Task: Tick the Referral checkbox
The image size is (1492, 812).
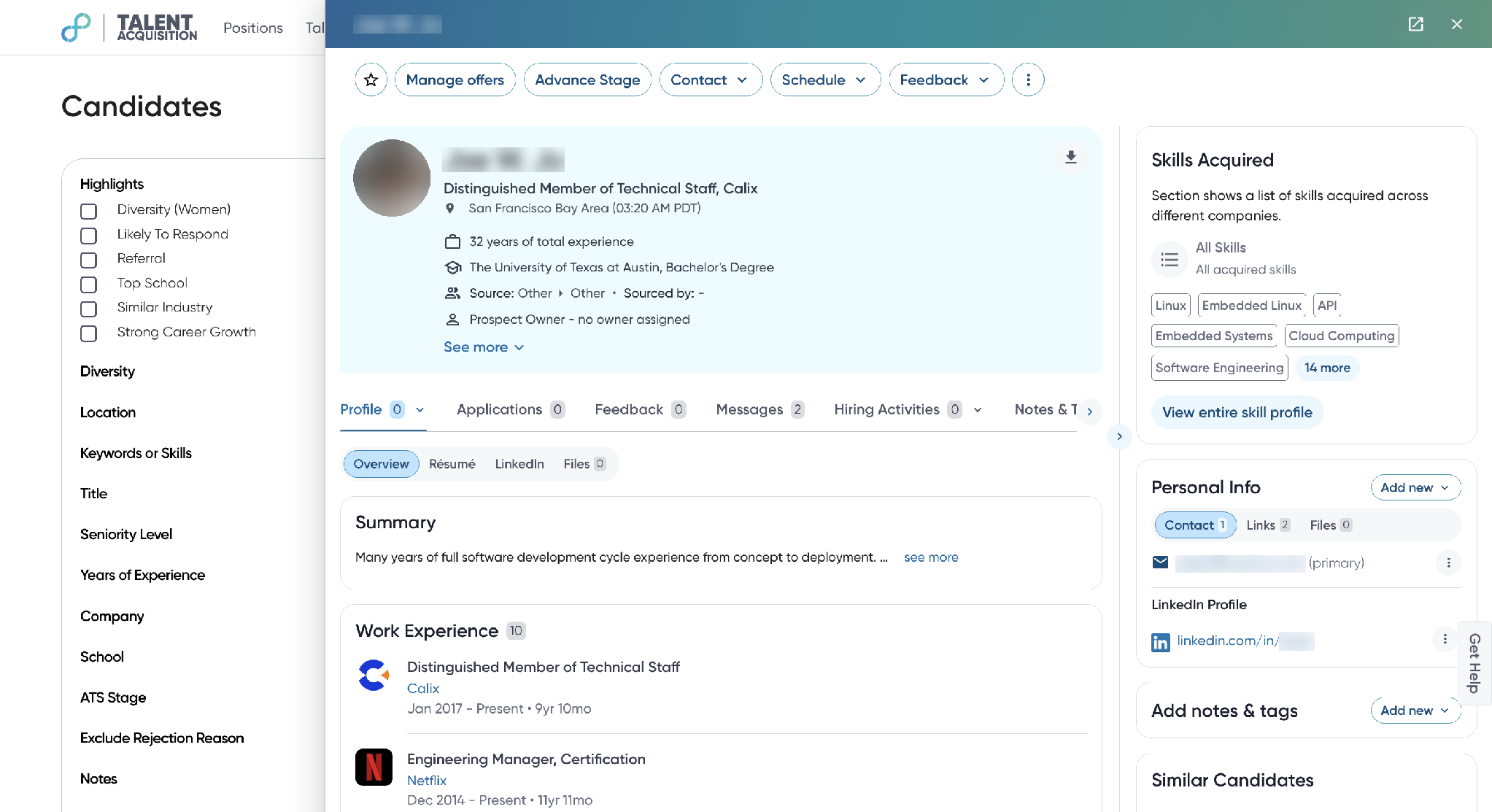Action: [88, 260]
